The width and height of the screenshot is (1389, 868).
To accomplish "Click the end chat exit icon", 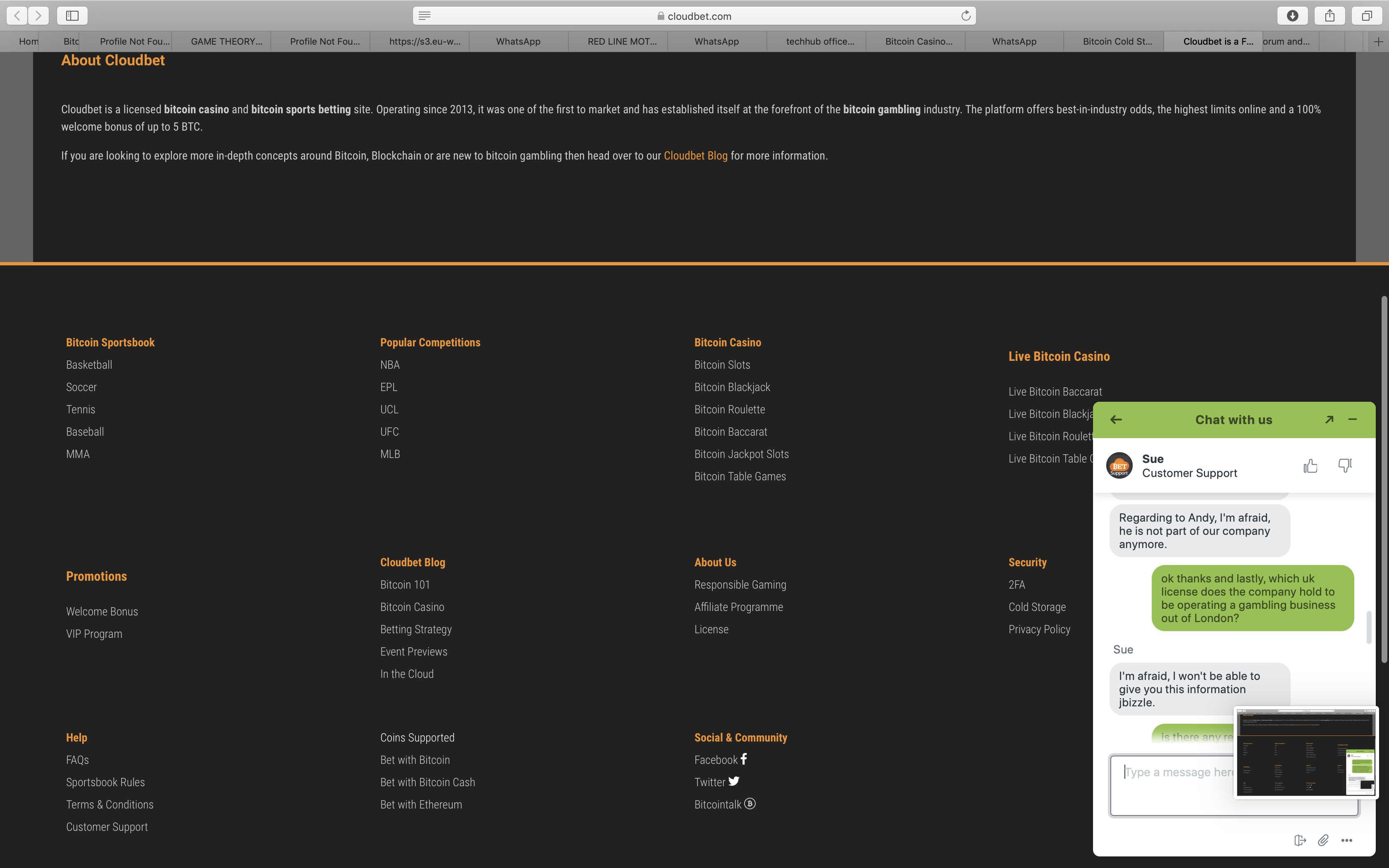I will 1300,840.
